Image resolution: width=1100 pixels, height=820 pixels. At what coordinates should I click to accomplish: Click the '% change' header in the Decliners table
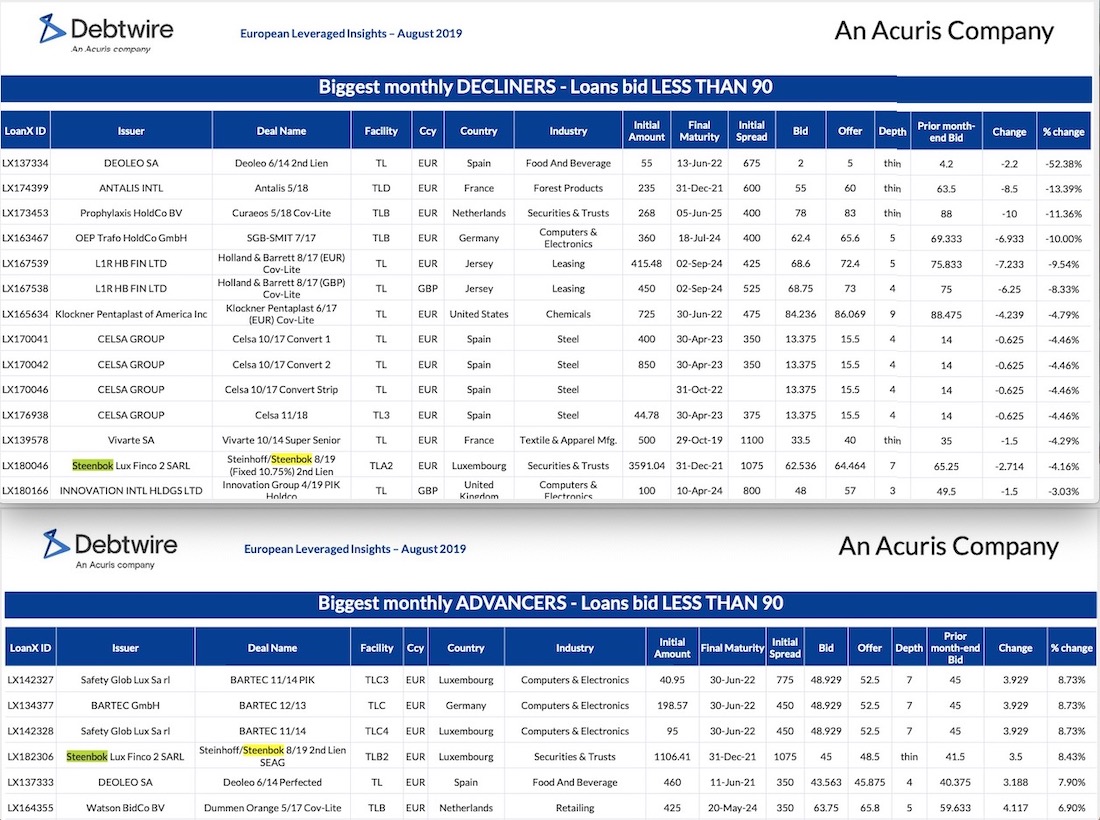1064,131
